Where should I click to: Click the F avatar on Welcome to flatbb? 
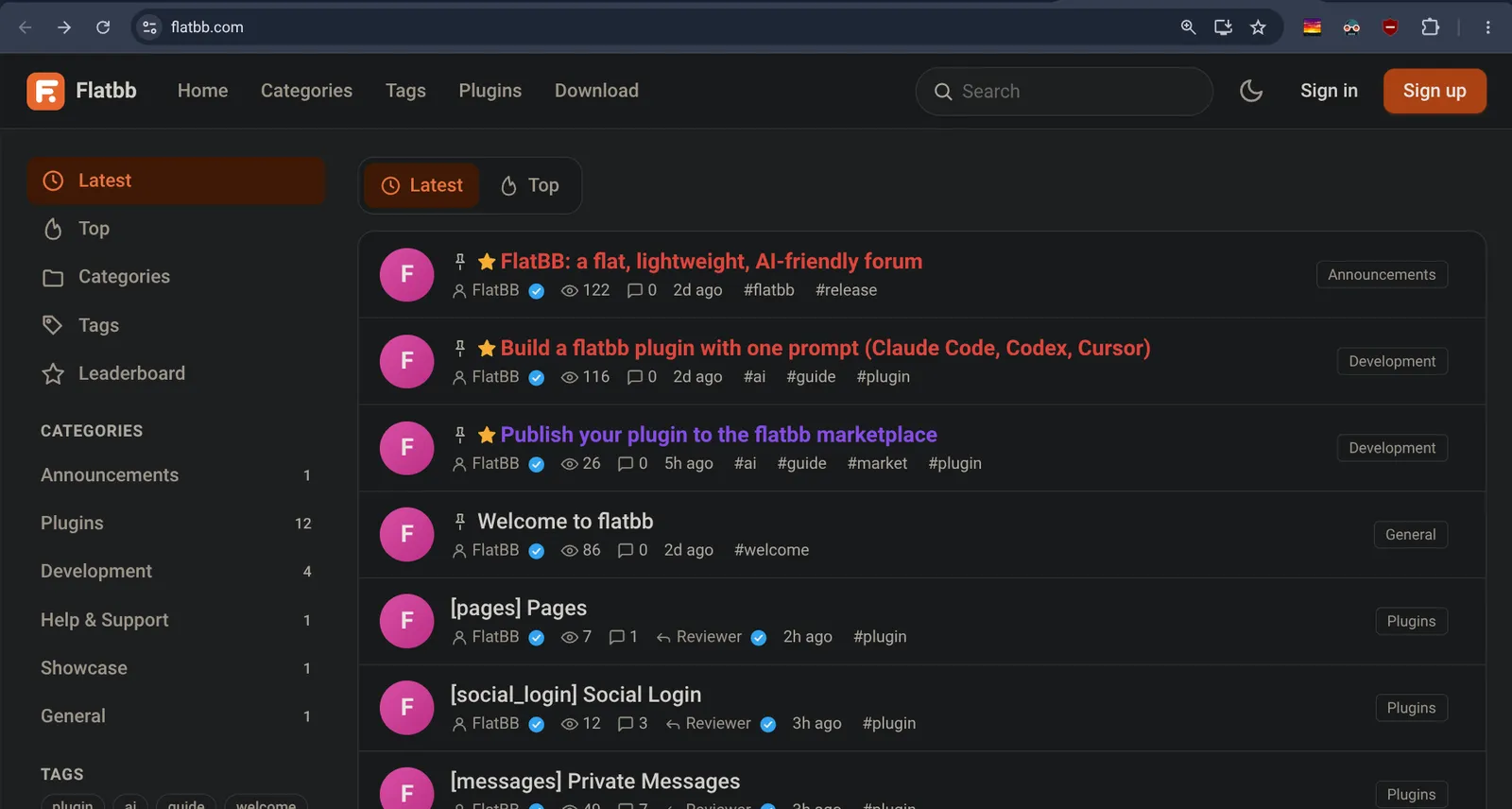click(406, 534)
